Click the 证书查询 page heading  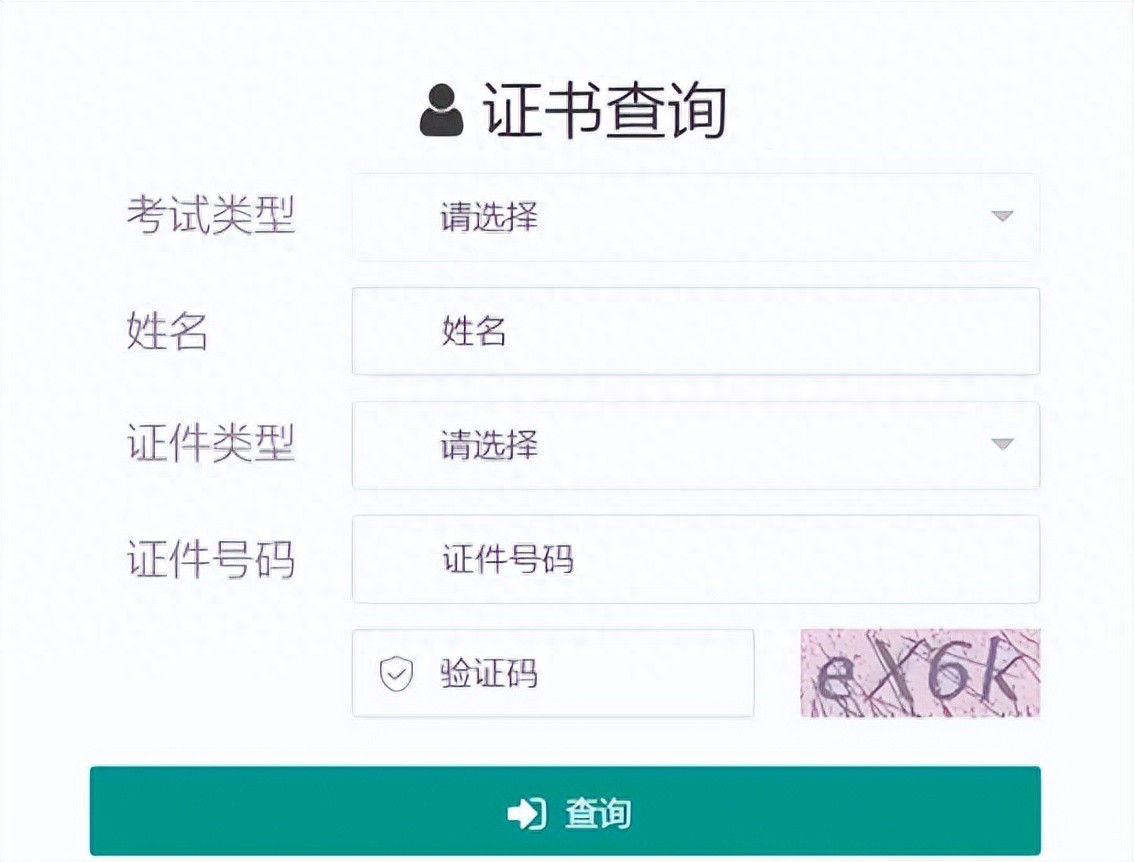tap(605, 110)
